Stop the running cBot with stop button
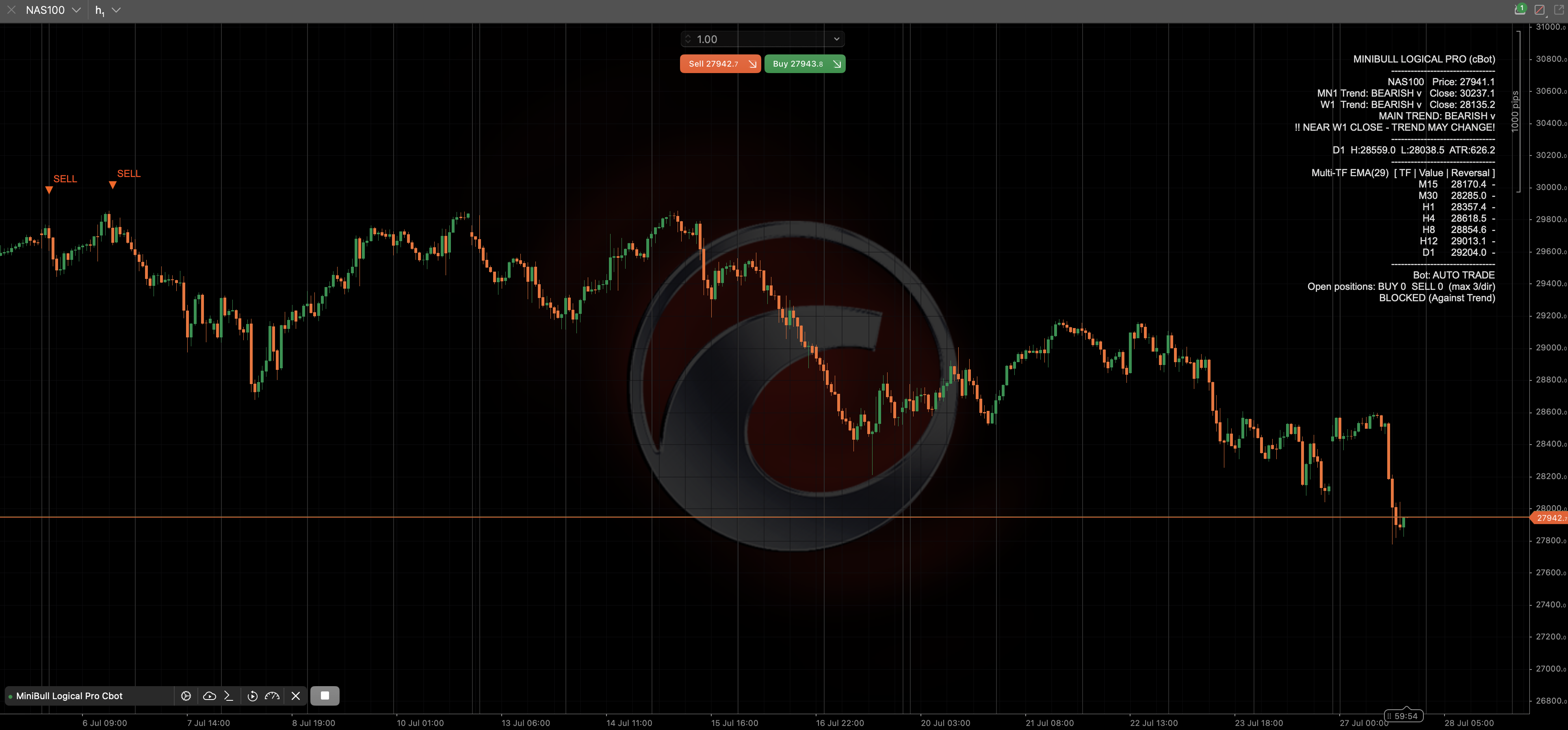The height and width of the screenshot is (730, 1568). tap(325, 695)
